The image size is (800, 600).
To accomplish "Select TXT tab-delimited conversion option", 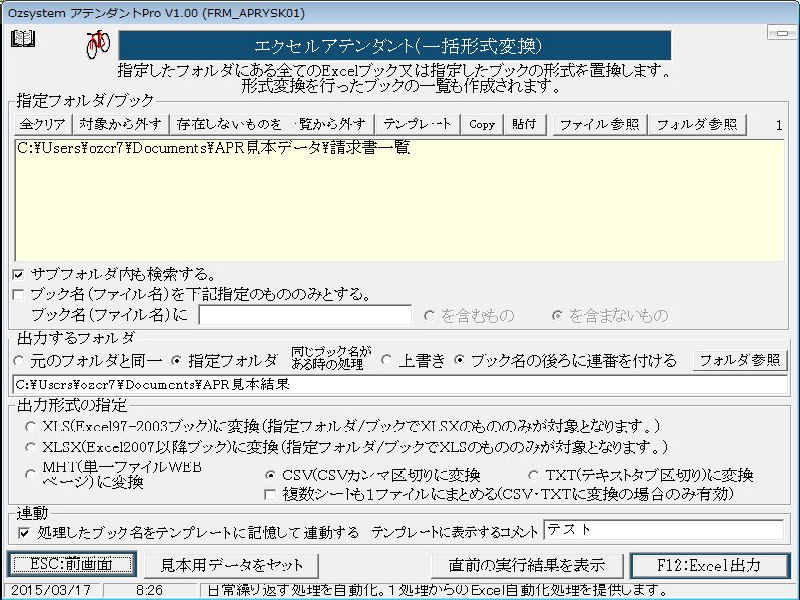I will tap(534, 475).
